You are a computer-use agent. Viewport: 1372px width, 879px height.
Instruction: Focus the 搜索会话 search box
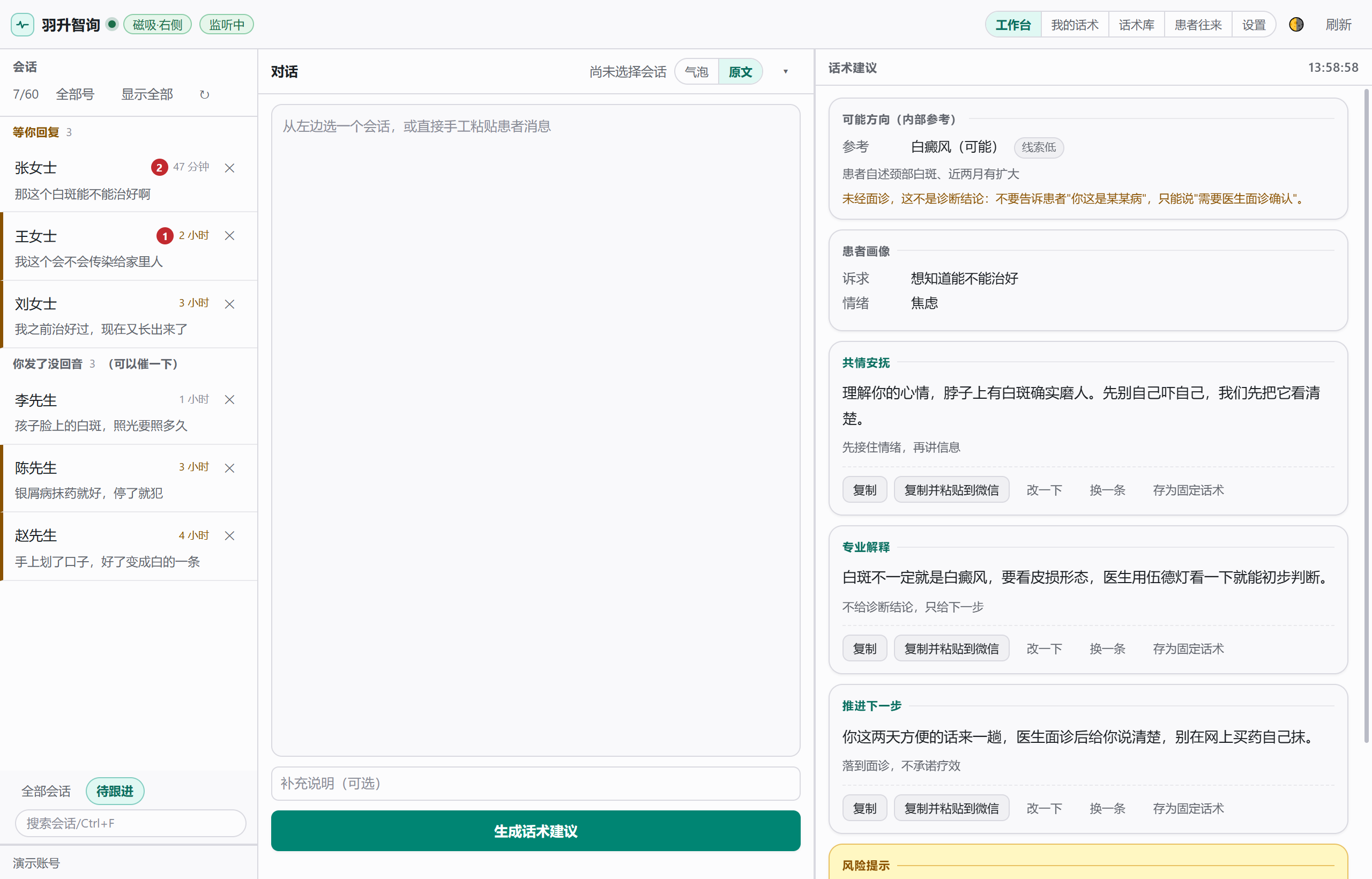[130, 823]
